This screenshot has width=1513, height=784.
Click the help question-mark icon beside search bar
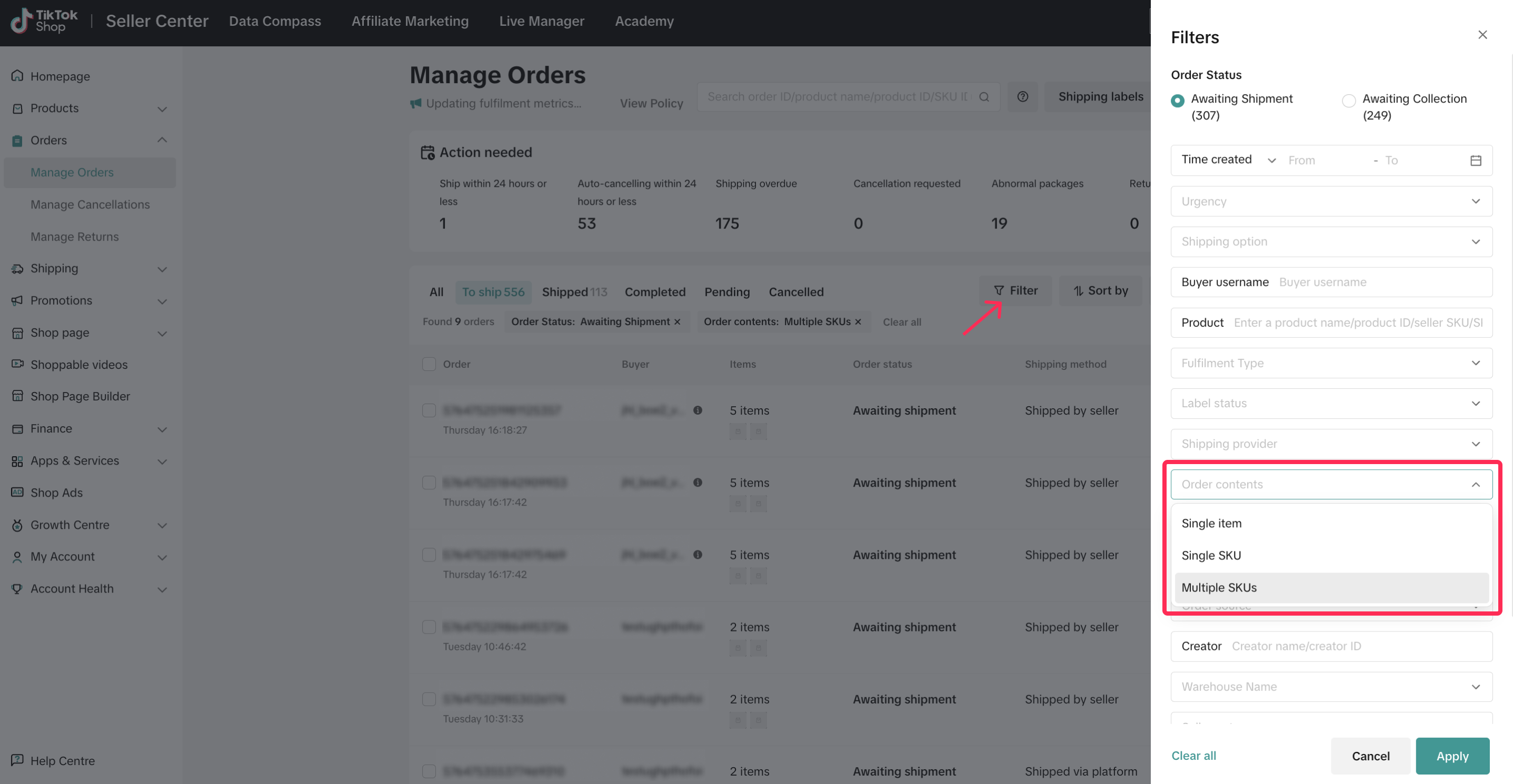pos(1022,97)
